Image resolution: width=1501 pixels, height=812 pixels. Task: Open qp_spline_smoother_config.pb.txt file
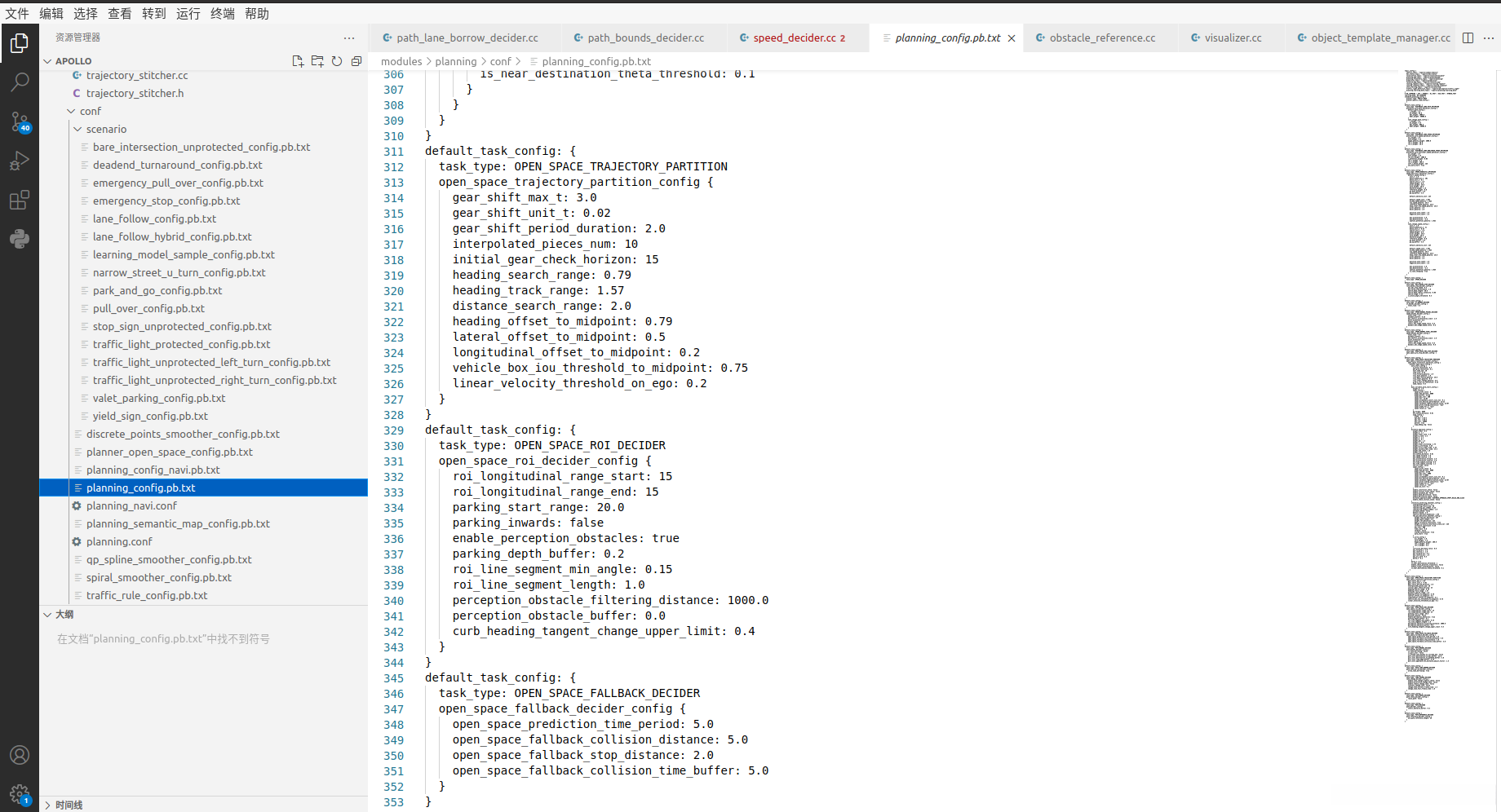[169, 559]
